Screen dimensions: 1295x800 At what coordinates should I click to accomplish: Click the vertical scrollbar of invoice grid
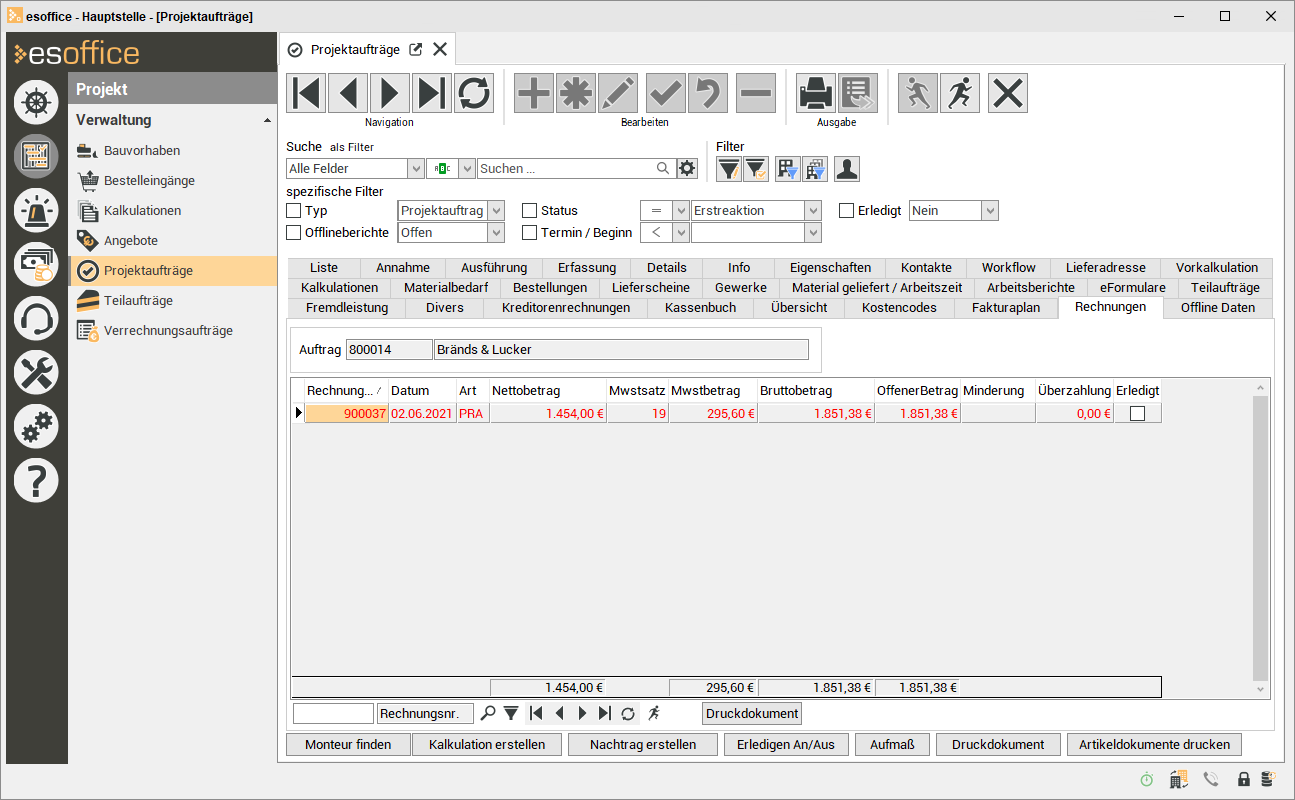[x=1260, y=538]
